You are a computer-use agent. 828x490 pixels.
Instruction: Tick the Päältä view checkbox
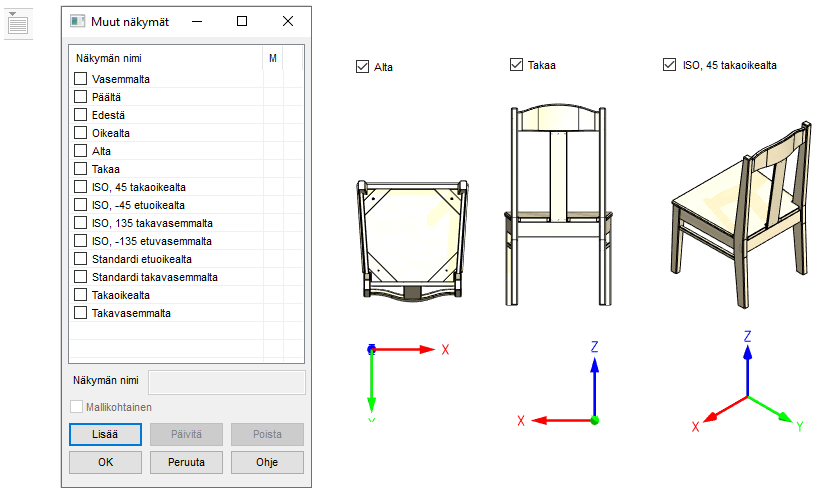81,97
